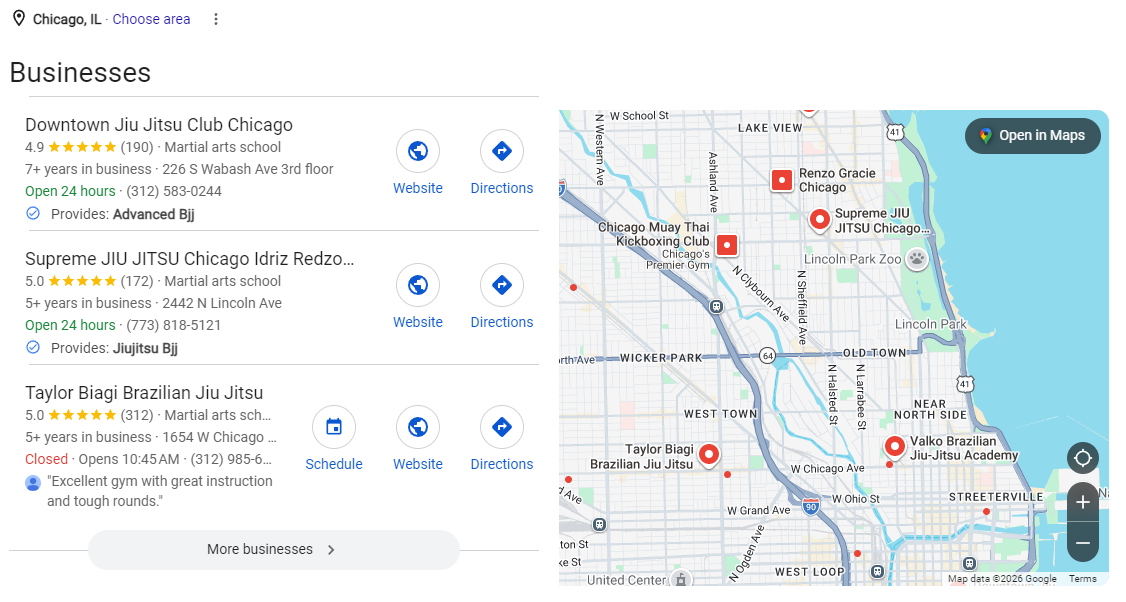Click Open in Maps button
Screen dimensions: 1126x602
(x=1033, y=135)
